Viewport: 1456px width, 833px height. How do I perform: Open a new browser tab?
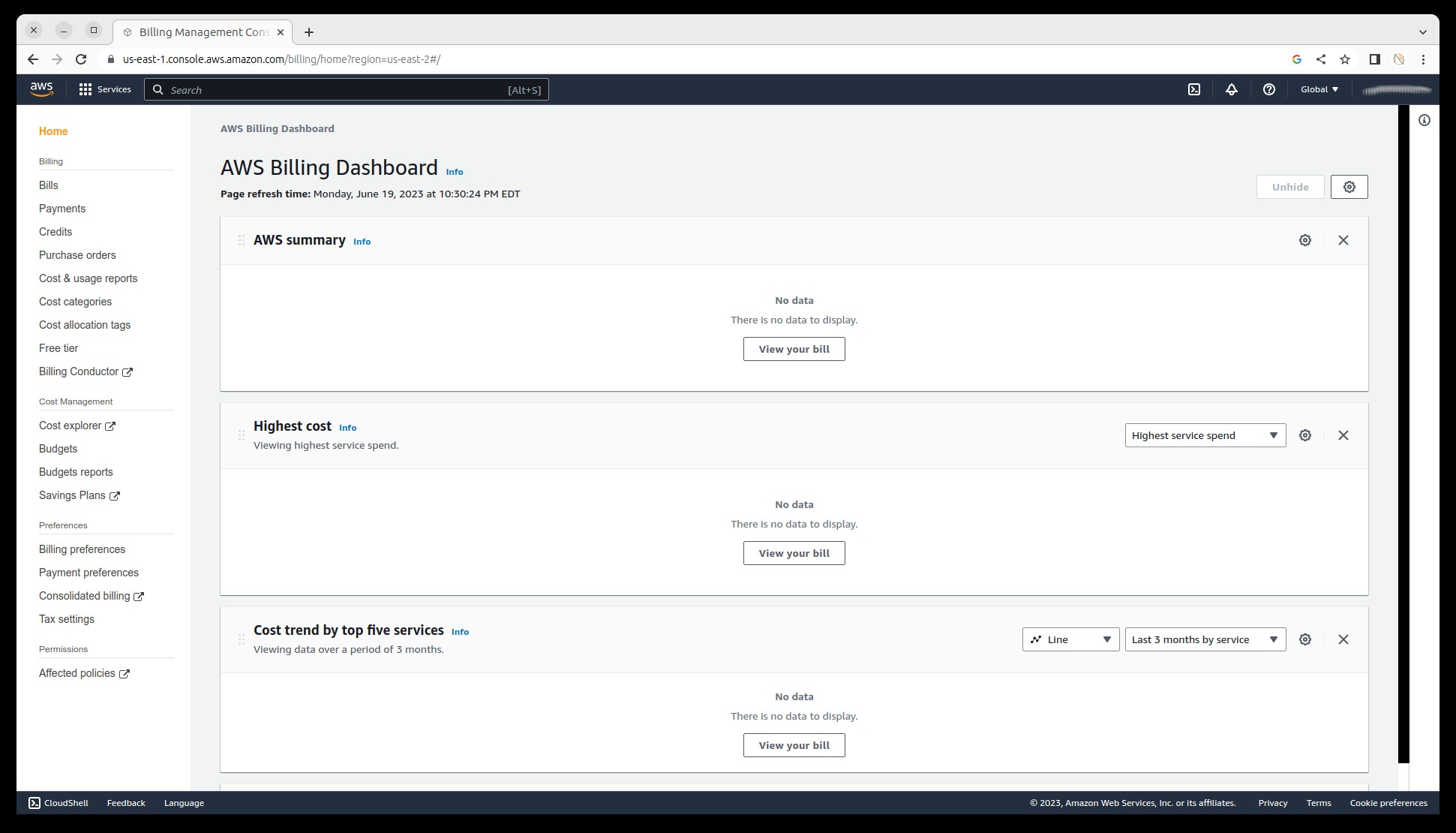[309, 32]
